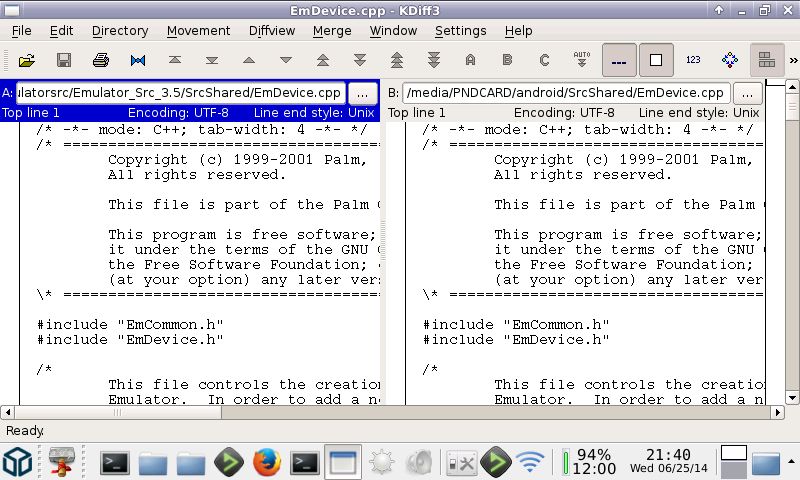
Task: Select lines from A toolbar button
Action: tap(471, 60)
